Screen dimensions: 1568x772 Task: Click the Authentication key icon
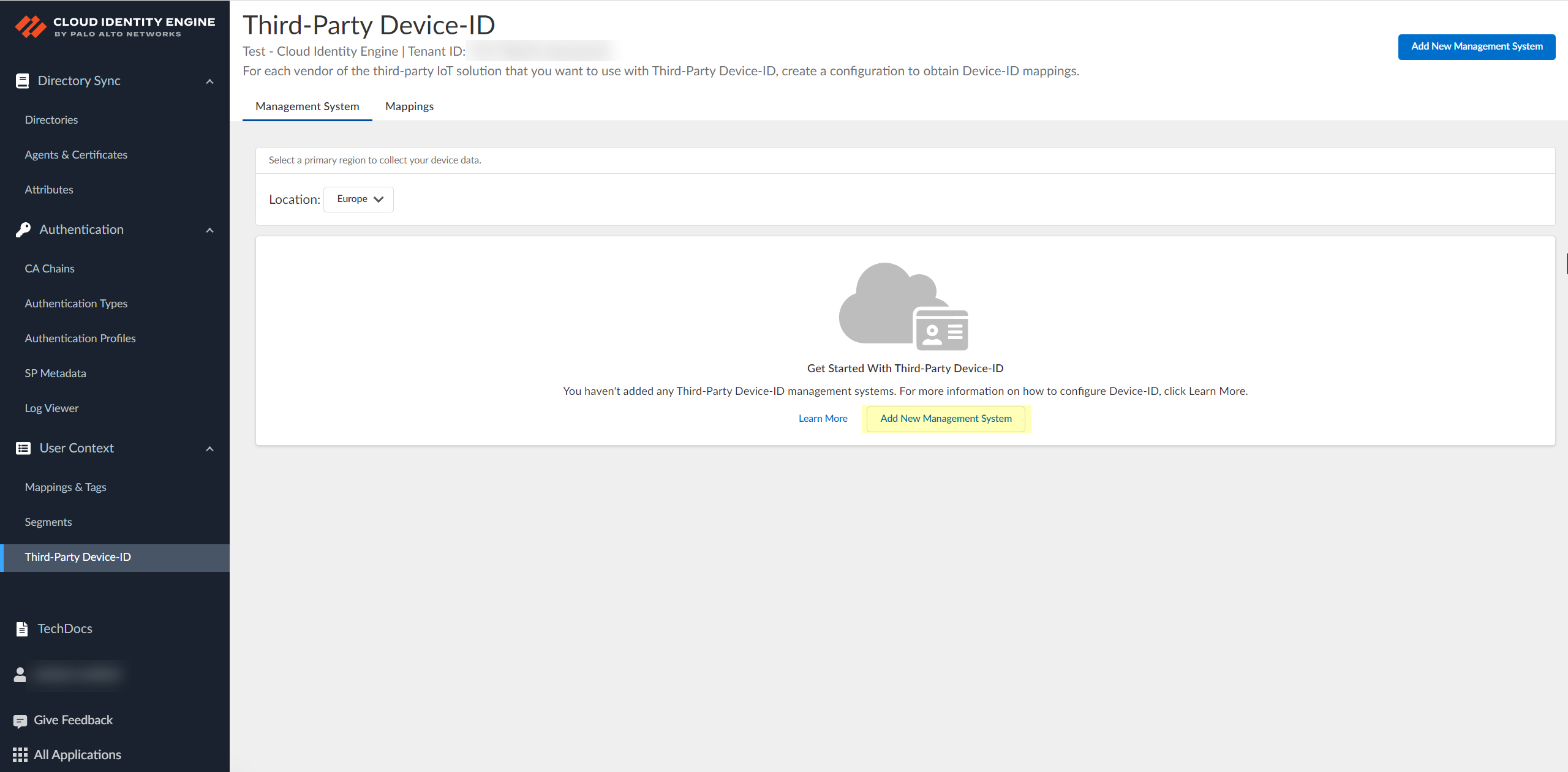pyautogui.click(x=23, y=230)
